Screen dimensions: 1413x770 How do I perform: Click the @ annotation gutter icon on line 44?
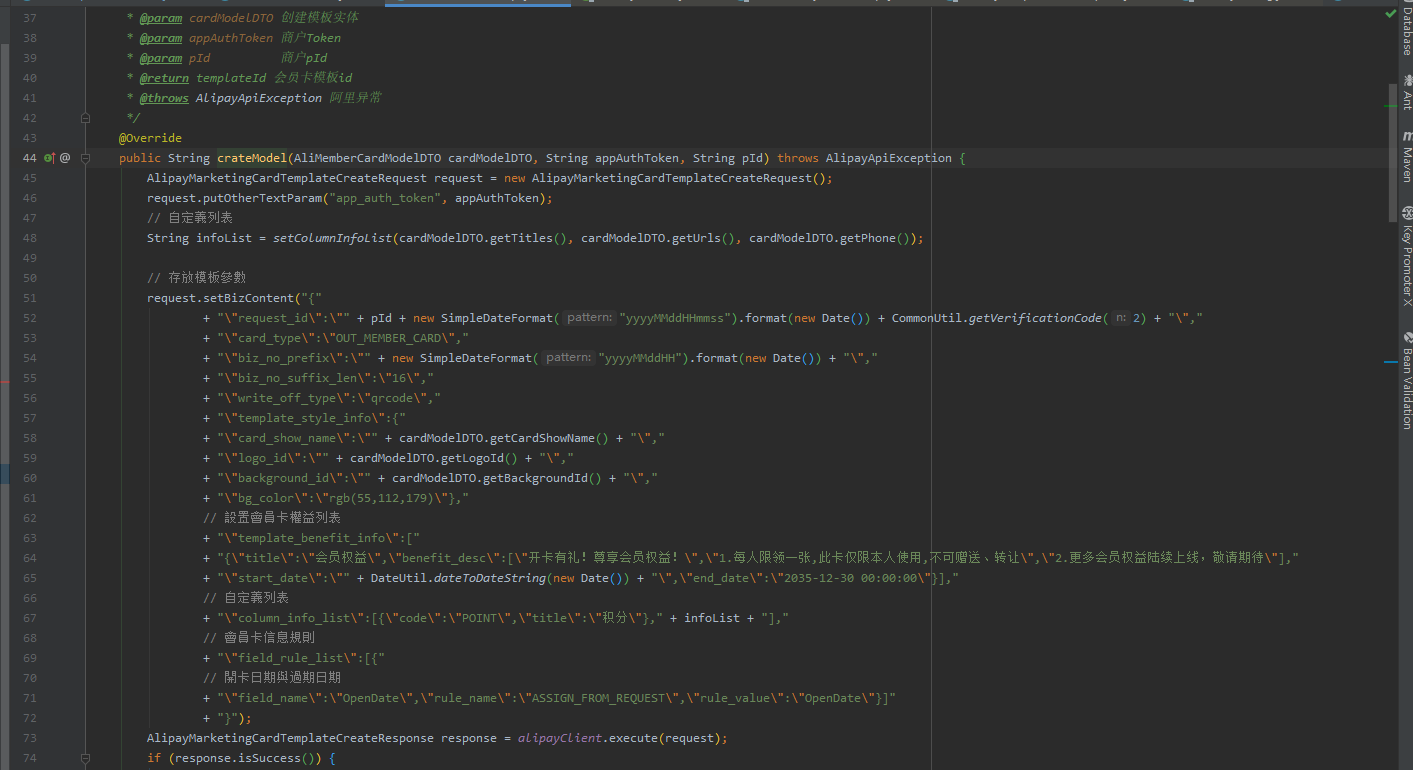click(65, 158)
